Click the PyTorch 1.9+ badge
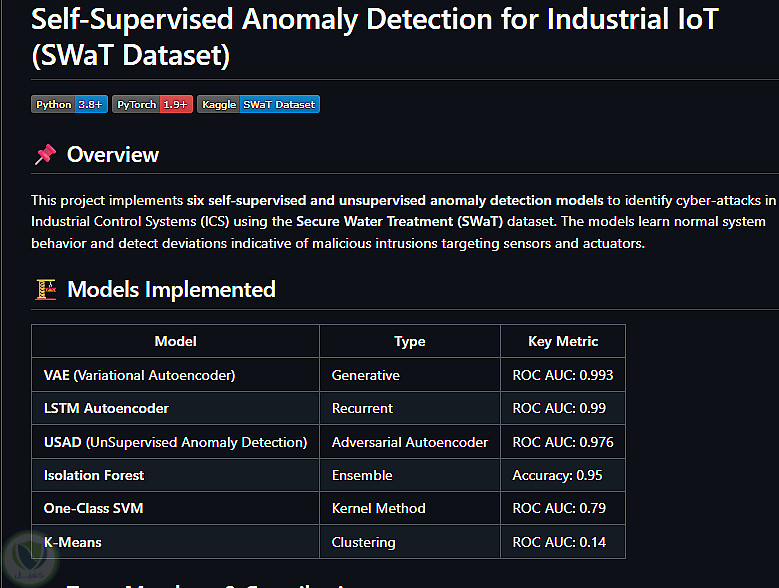 coord(152,104)
